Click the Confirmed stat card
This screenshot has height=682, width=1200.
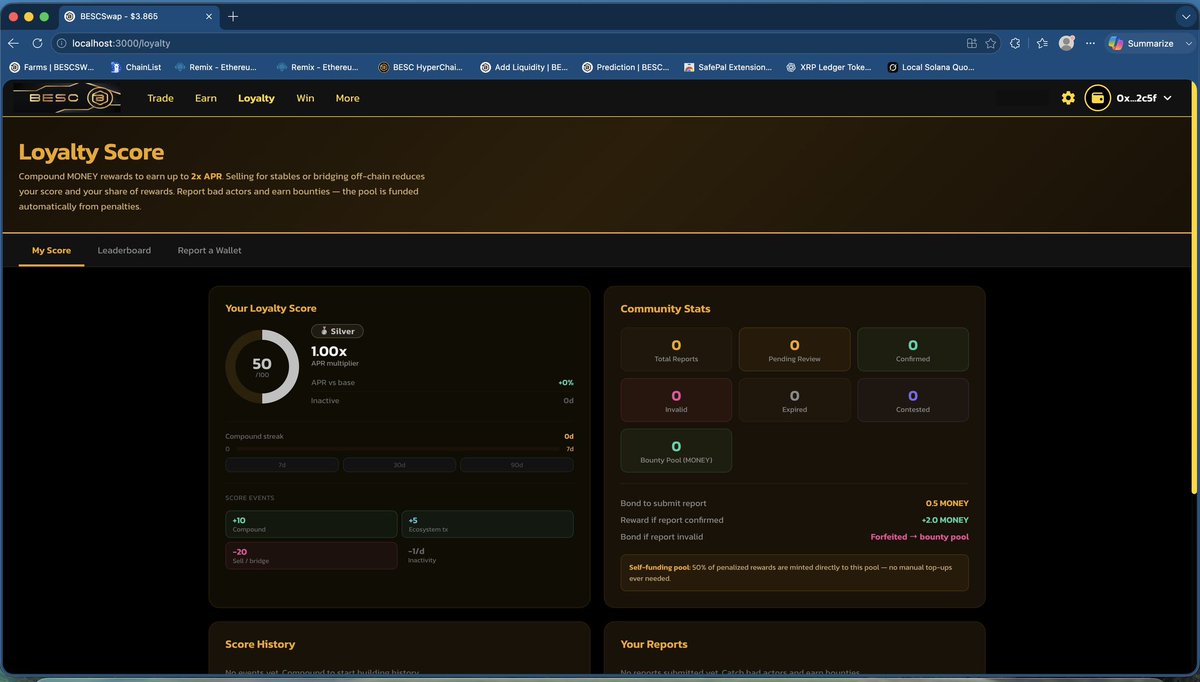click(x=913, y=350)
